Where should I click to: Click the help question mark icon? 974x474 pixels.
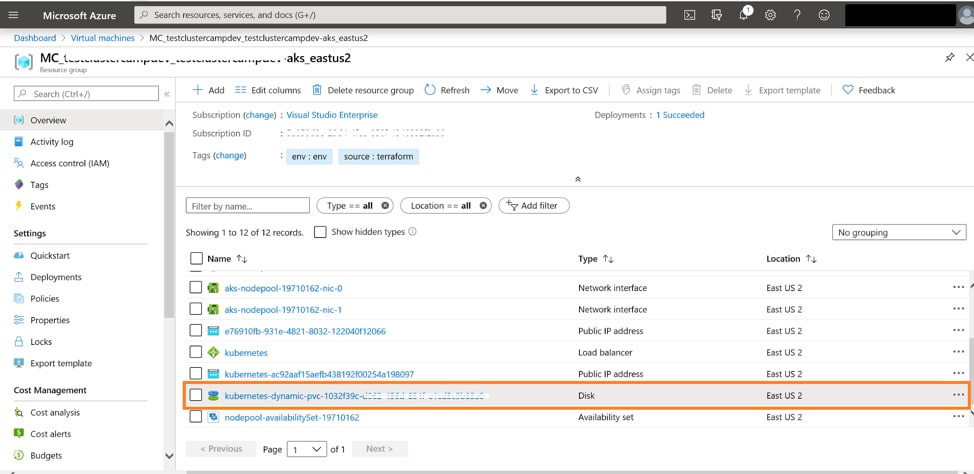click(x=797, y=15)
